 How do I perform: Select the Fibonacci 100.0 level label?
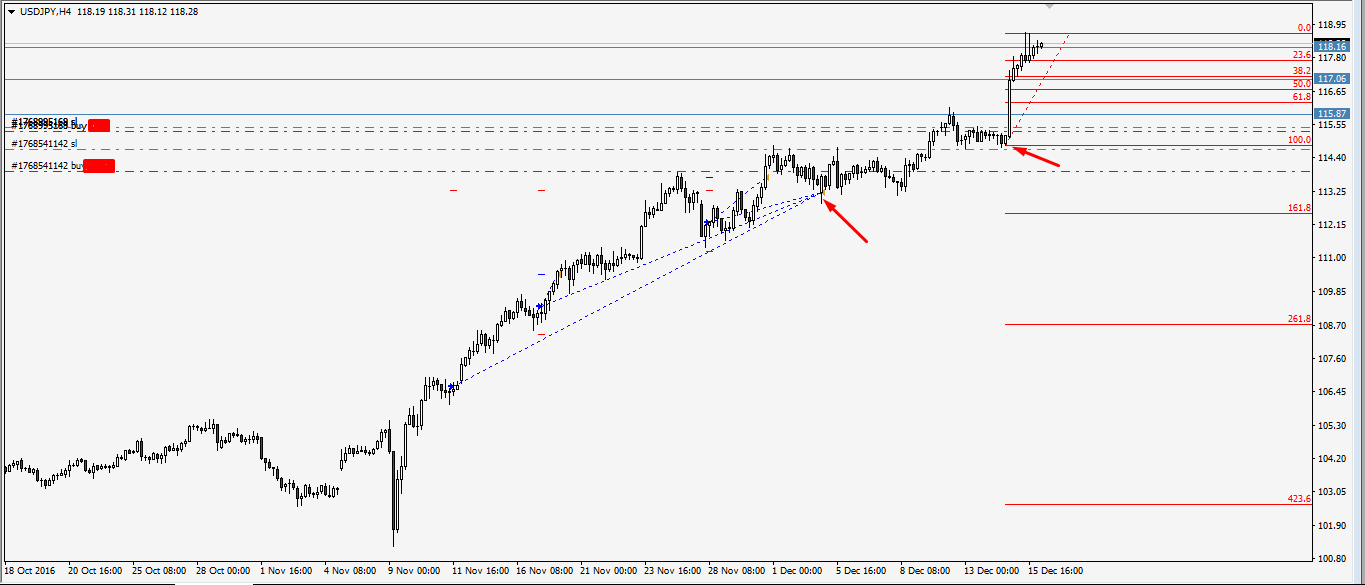tap(1299, 140)
